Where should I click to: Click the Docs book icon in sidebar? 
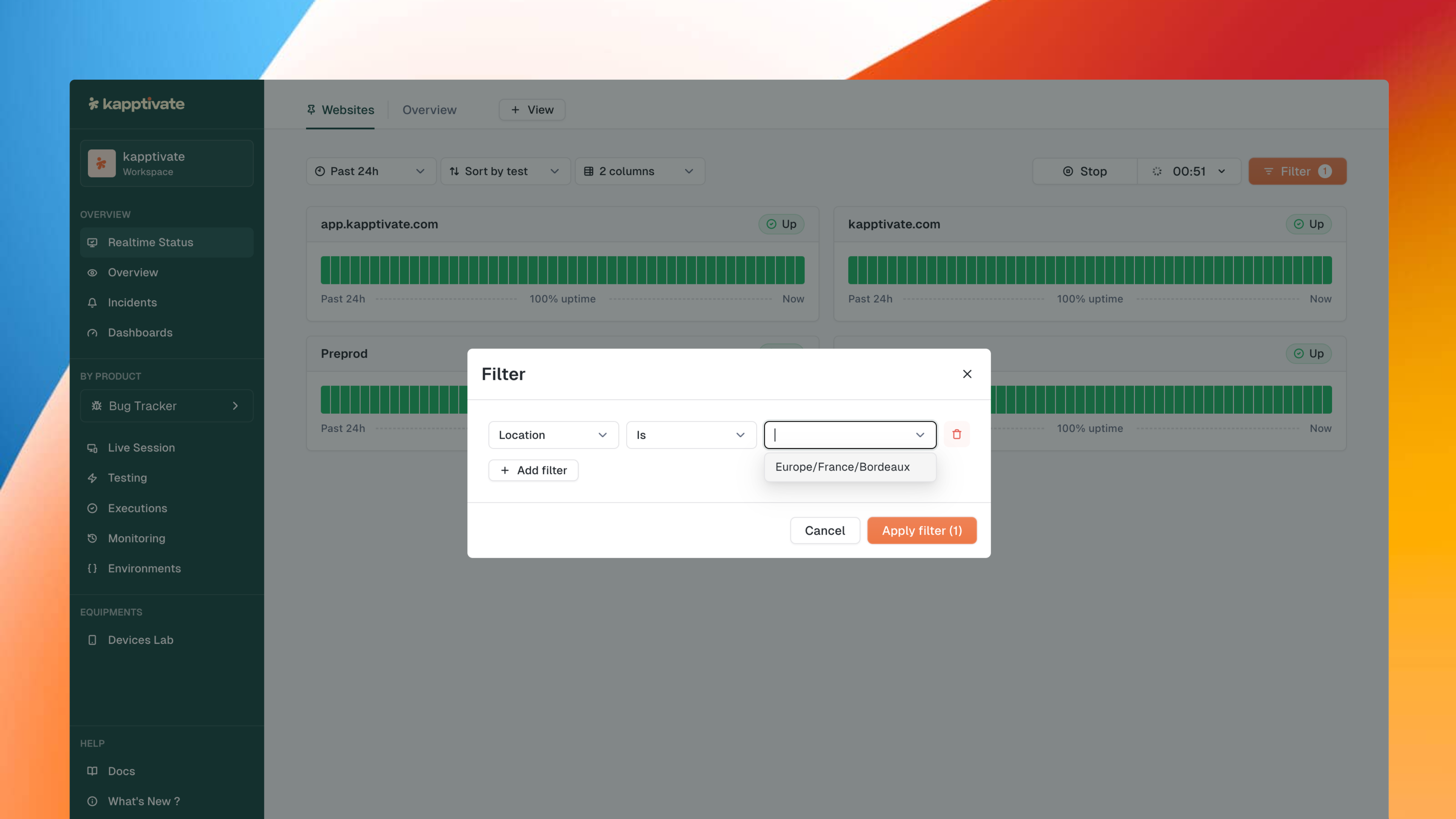pos(92,771)
